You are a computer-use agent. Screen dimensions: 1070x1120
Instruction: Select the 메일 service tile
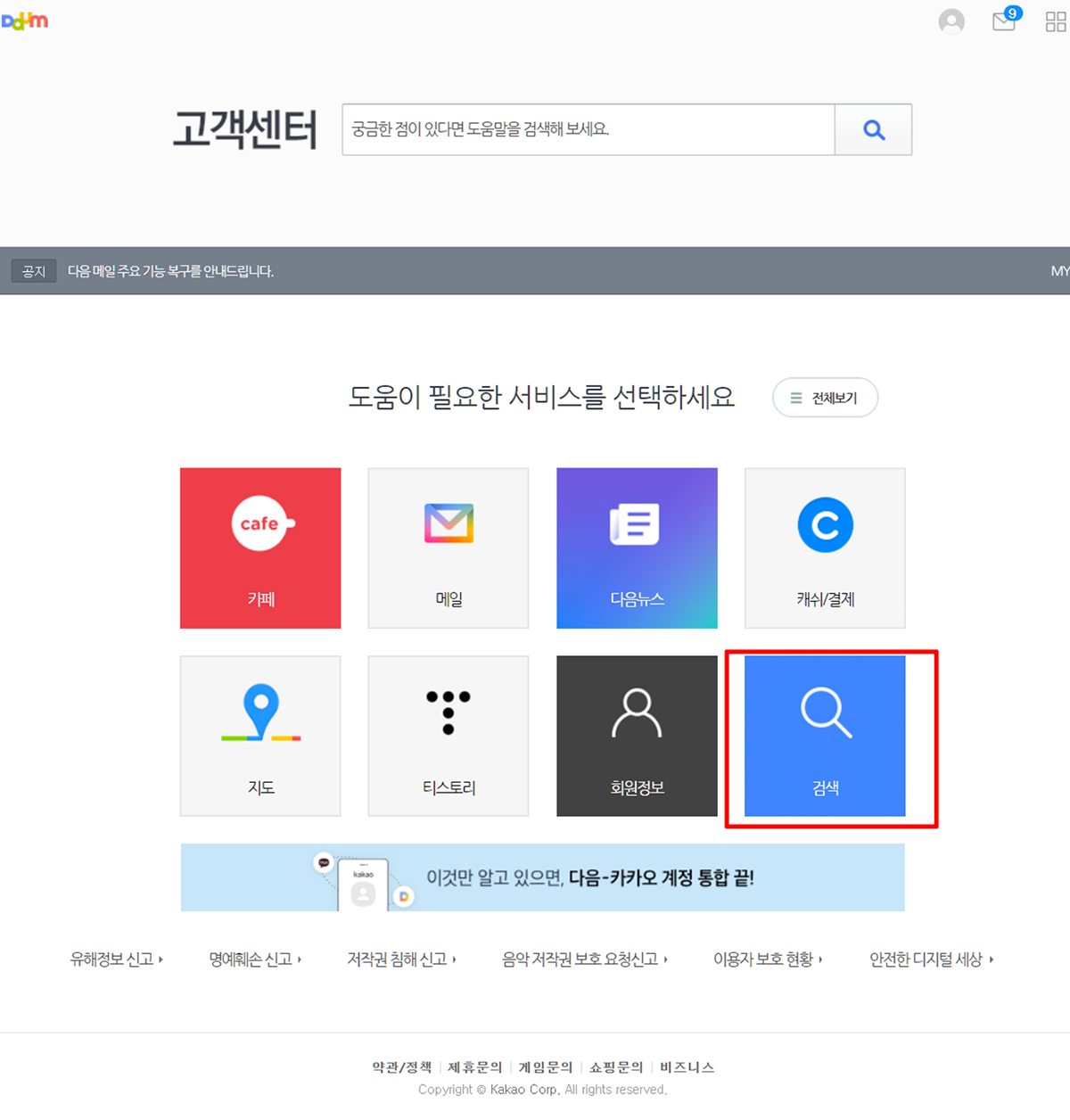449,548
